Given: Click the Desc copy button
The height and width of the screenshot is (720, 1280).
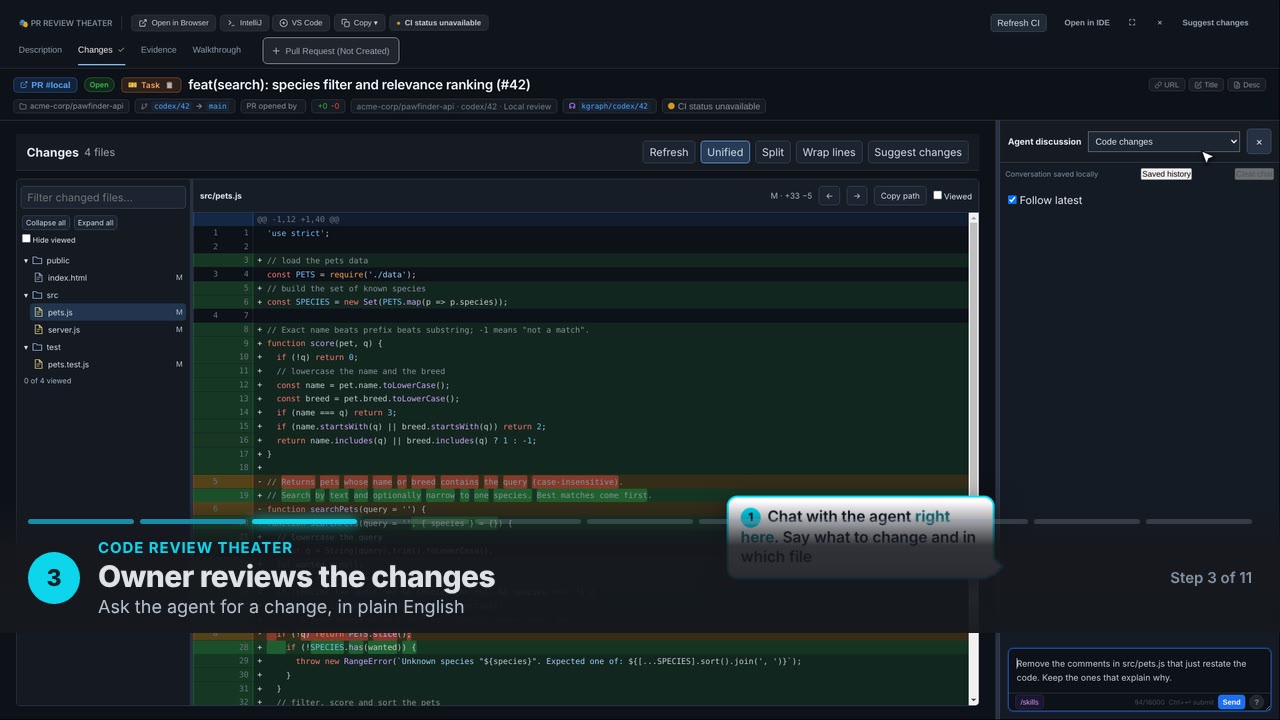Looking at the screenshot, I should click(1247, 85).
